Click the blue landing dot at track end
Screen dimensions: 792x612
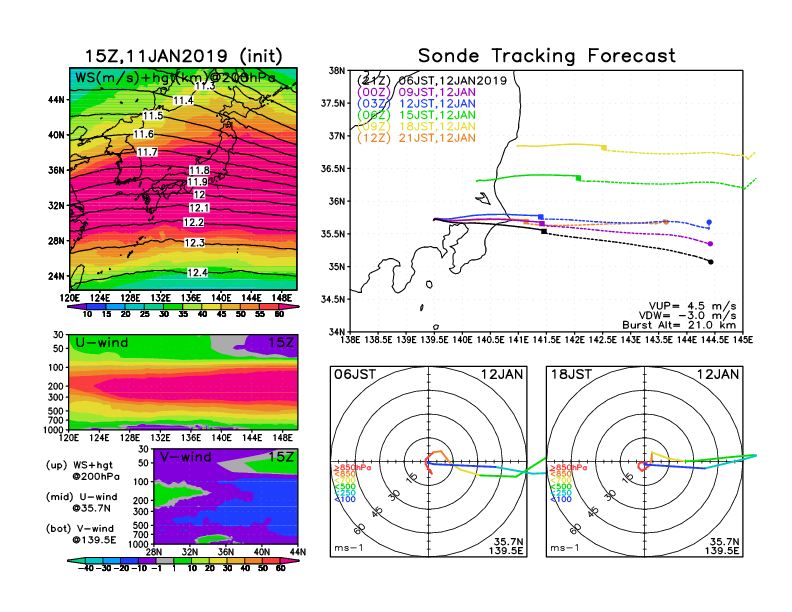(709, 222)
